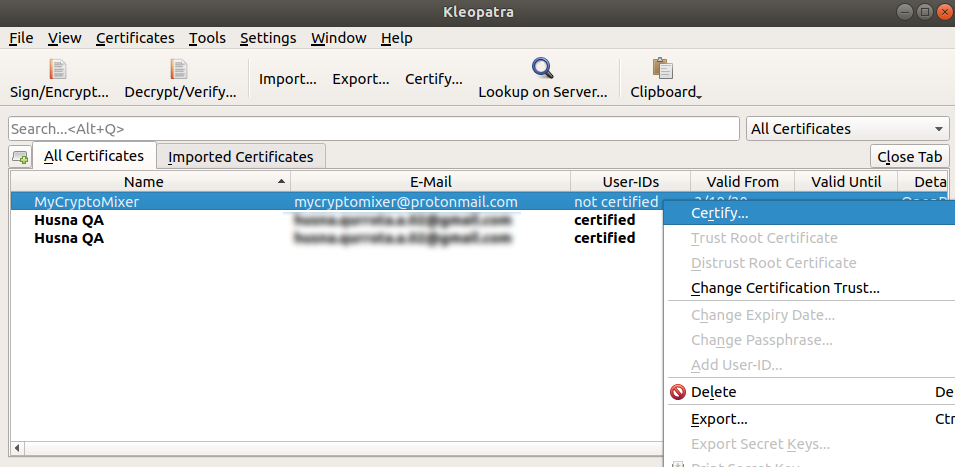
Task: Open the All Certificates filter combo box
Action: [x=847, y=129]
